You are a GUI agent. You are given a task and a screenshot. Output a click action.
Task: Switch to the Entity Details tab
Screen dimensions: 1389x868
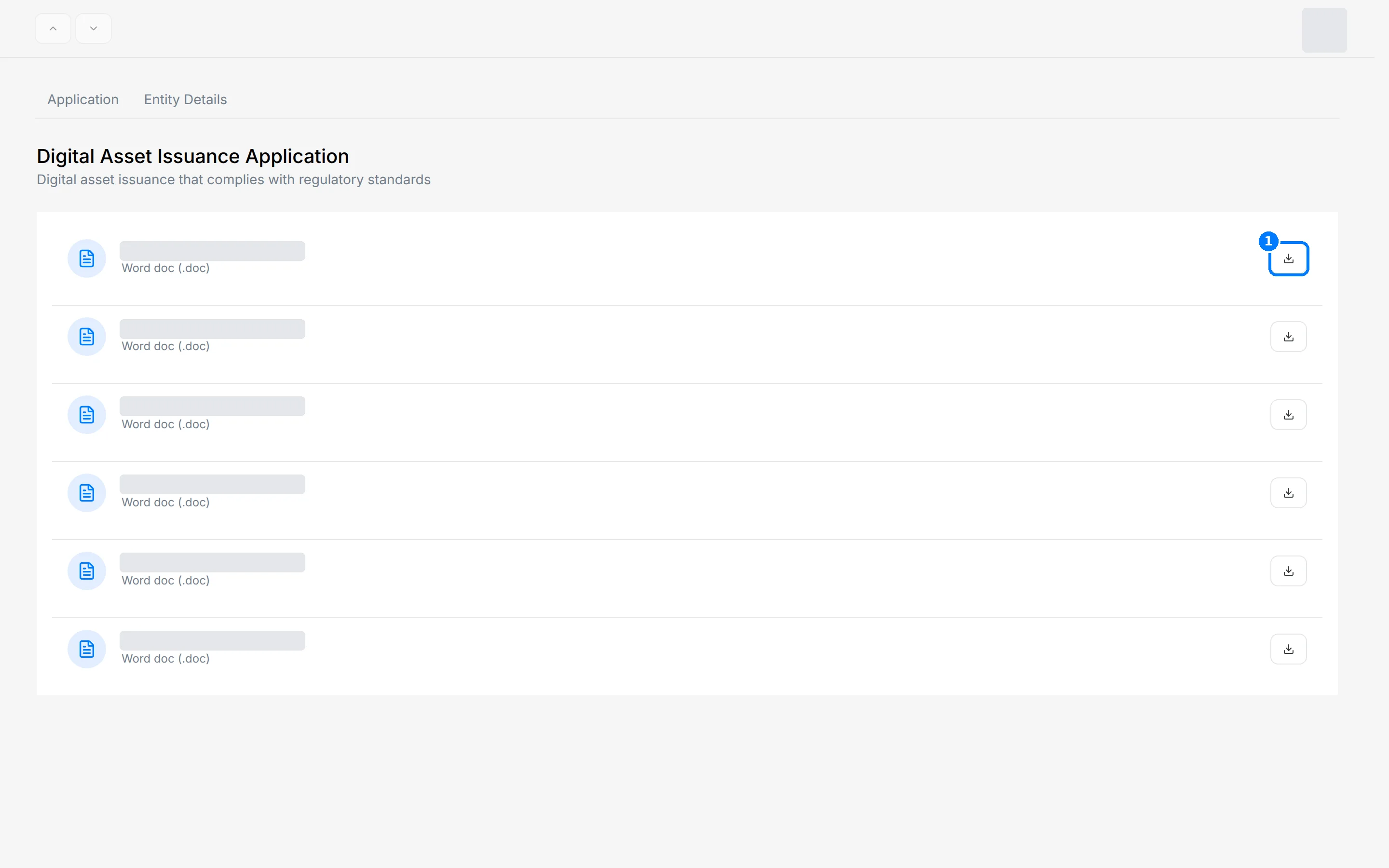(185, 99)
